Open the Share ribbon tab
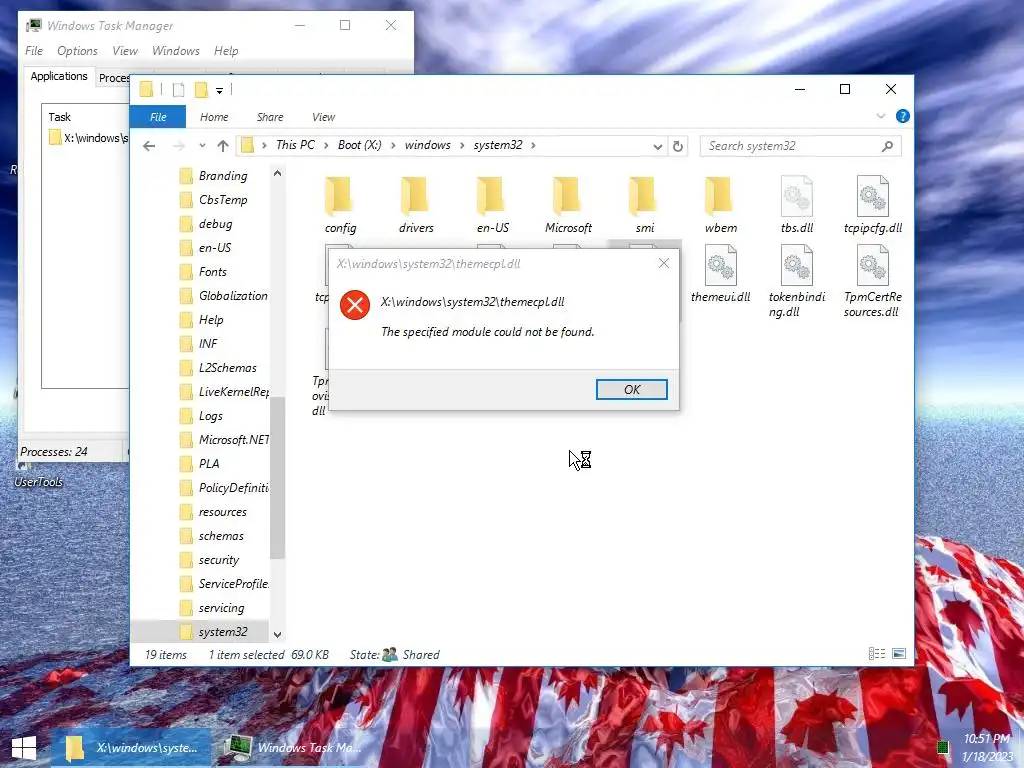This screenshot has height=768, width=1024. (x=270, y=117)
